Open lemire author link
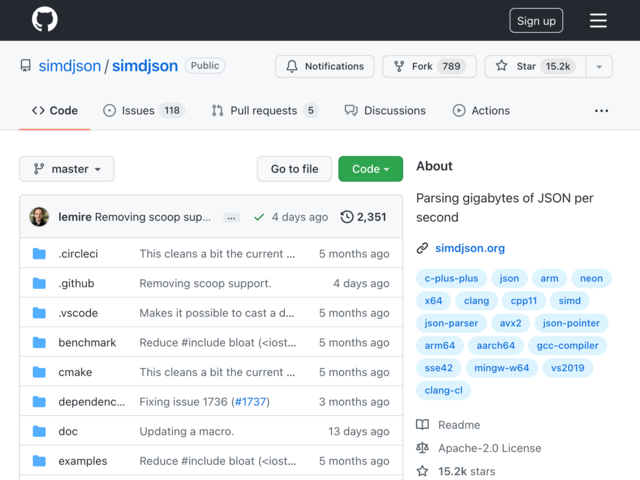 (75, 217)
